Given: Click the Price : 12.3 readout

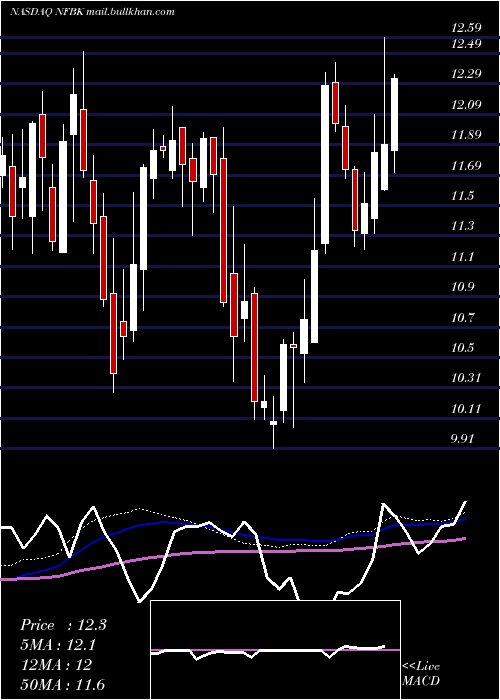Looking at the screenshot, I should coord(63,625).
